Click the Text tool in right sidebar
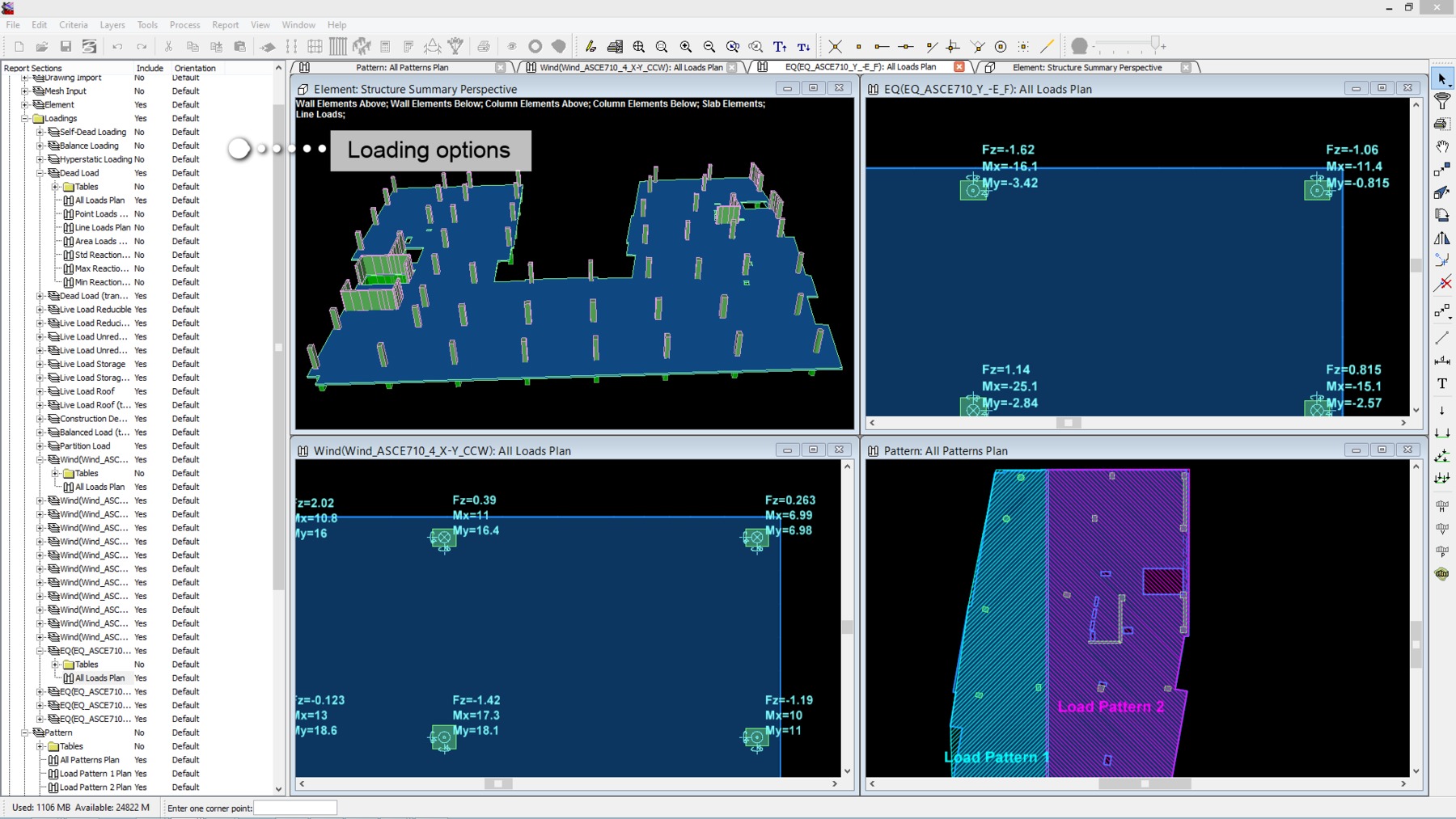This screenshot has height=819, width=1456. pos(1441,383)
